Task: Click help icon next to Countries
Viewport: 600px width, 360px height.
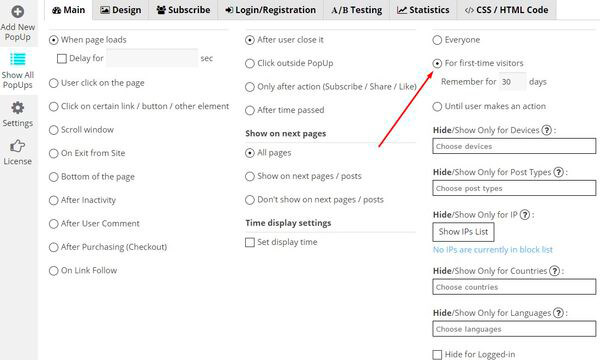Action: point(554,271)
